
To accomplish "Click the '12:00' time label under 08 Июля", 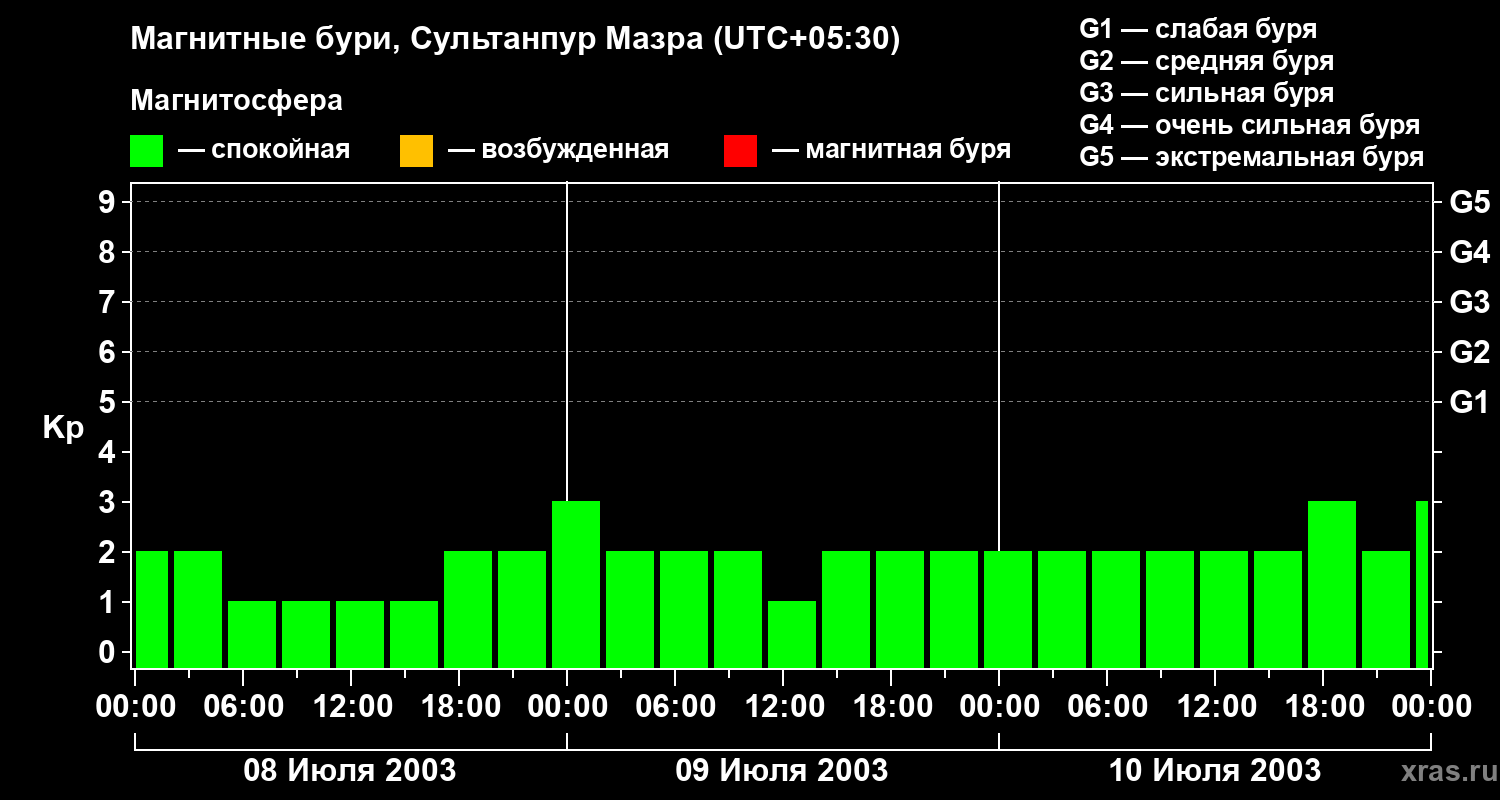I will [351, 707].
